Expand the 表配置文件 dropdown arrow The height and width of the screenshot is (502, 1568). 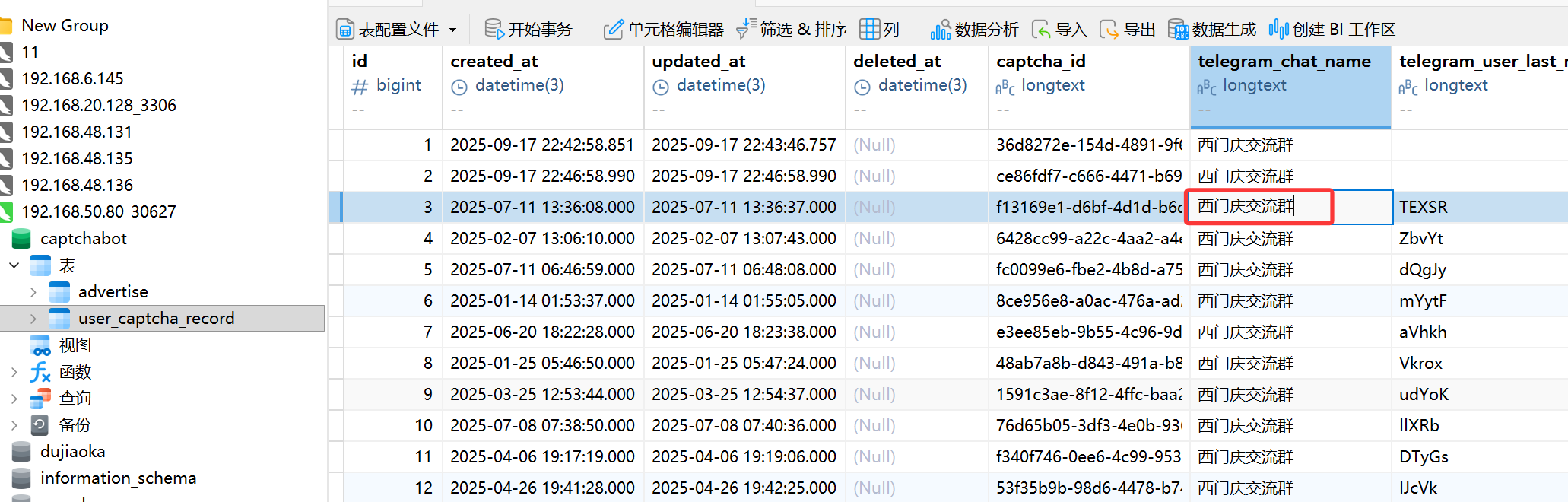pyautogui.click(x=453, y=30)
